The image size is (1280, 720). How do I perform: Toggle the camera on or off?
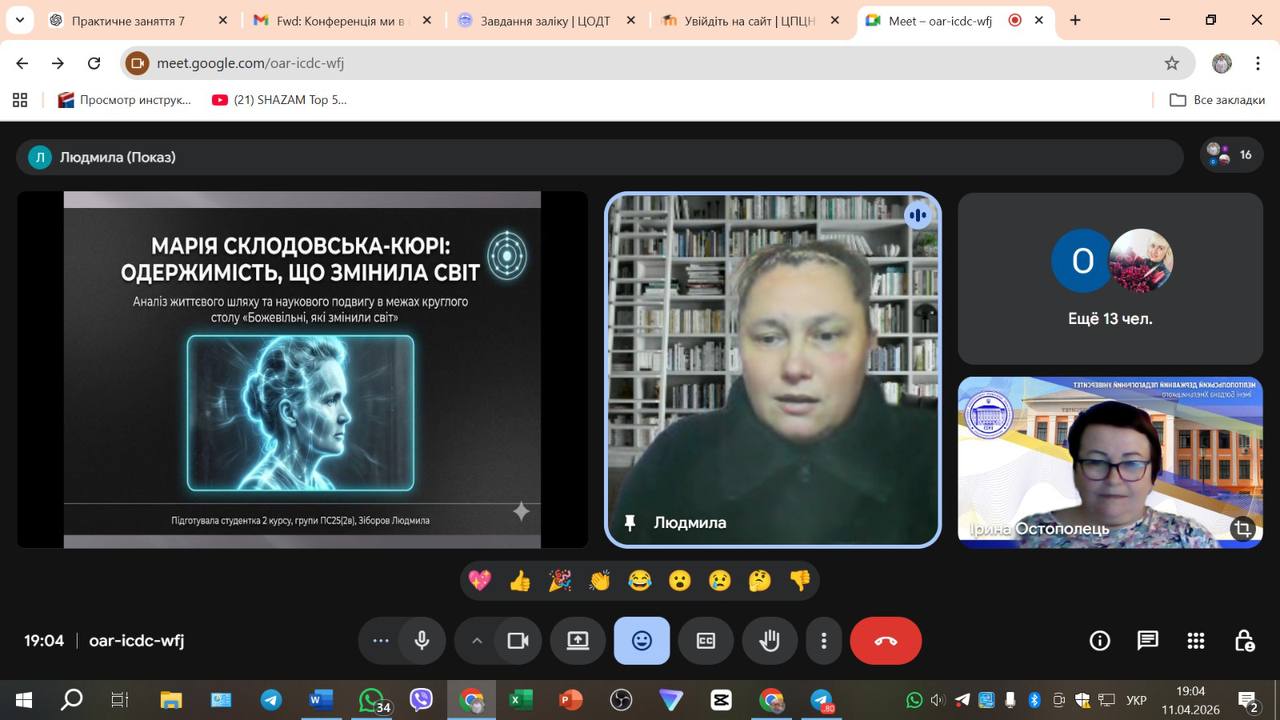click(x=517, y=641)
